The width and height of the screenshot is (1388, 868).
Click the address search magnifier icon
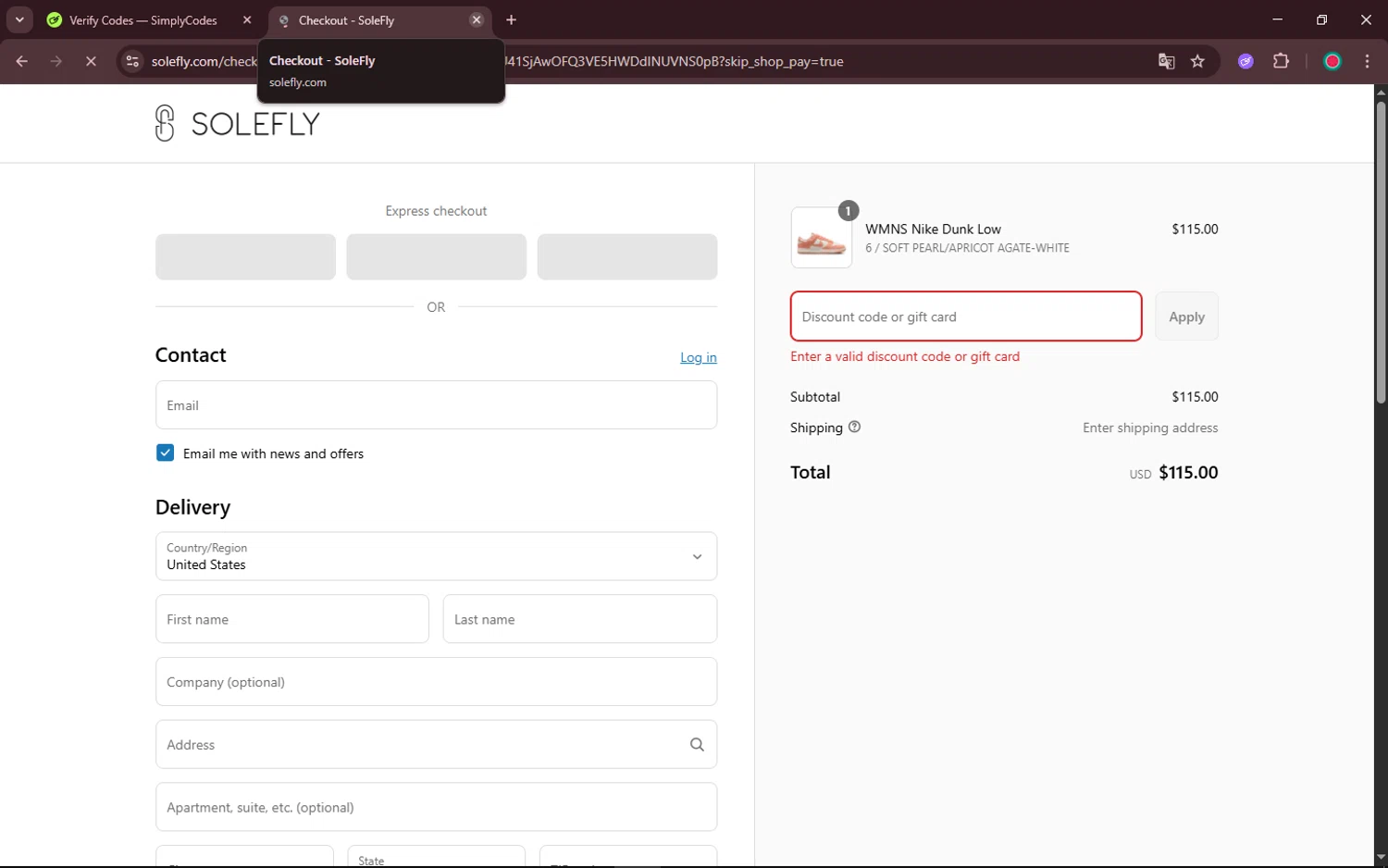click(697, 744)
